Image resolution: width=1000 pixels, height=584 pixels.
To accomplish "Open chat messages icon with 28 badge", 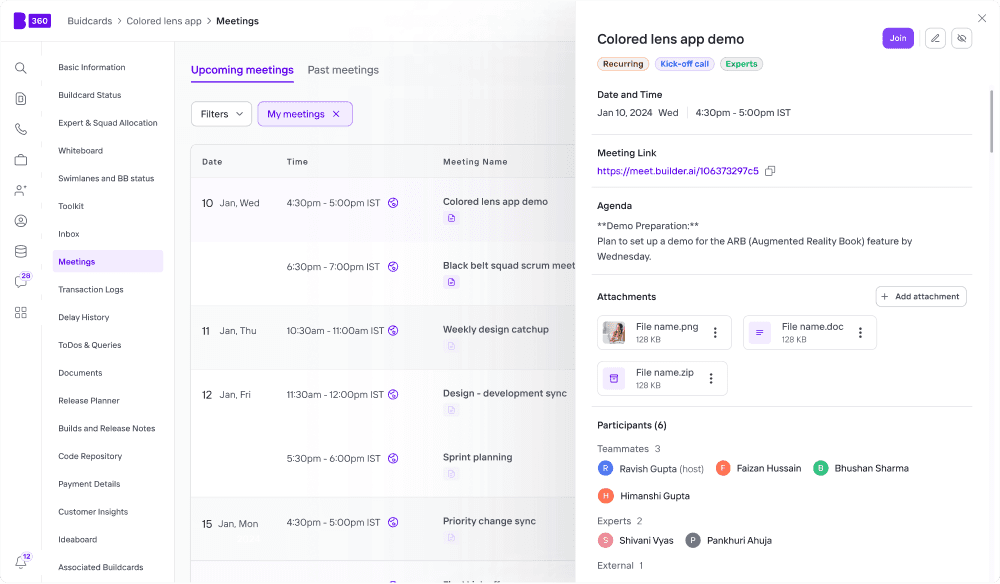I will pos(22,281).
